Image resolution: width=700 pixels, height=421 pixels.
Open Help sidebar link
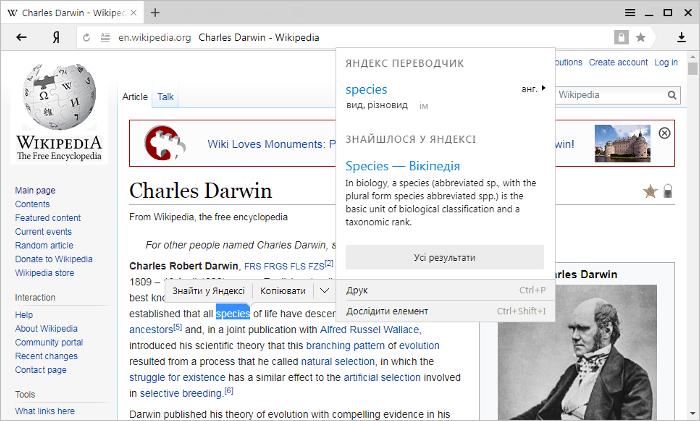(x=24, y=315)
